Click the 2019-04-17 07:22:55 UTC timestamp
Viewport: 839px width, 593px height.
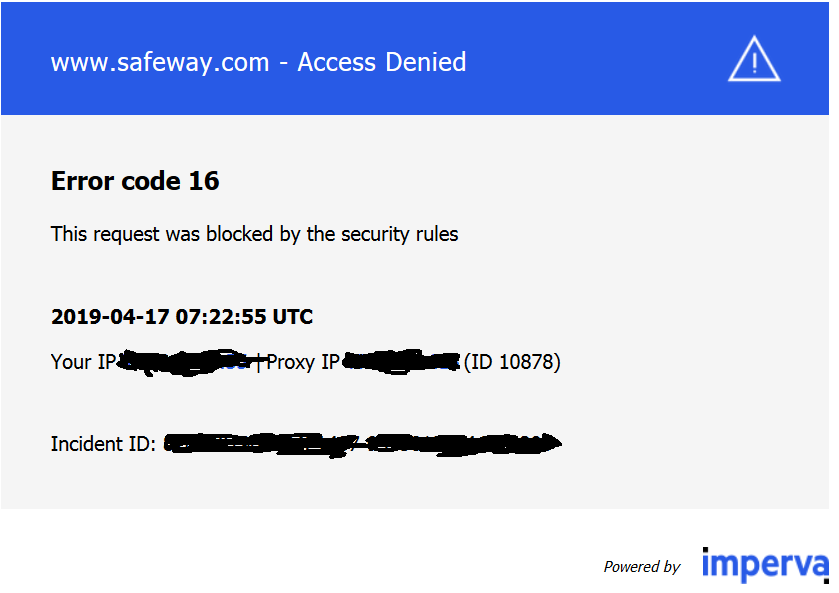point(182,317)
